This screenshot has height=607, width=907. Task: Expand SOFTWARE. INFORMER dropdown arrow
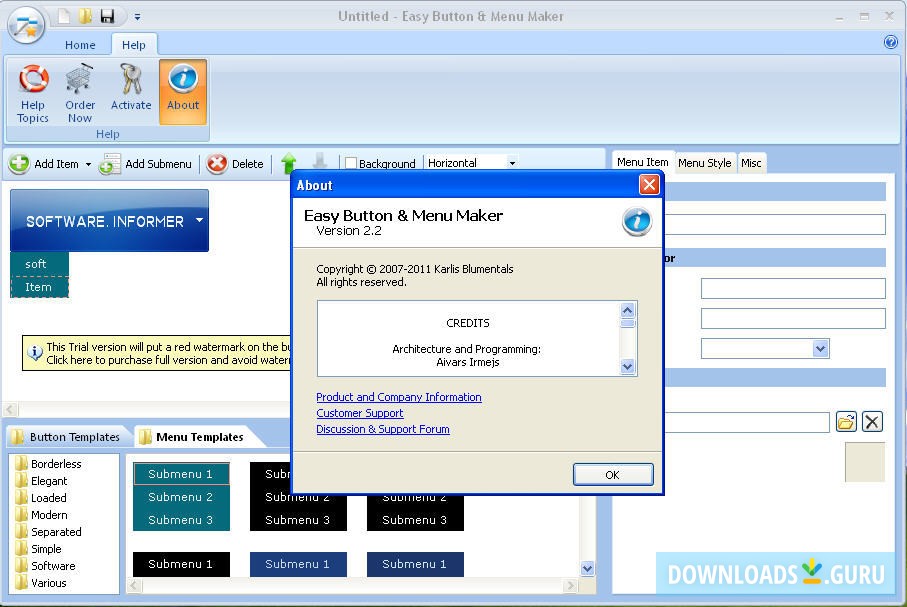click(x=200, y=220)
